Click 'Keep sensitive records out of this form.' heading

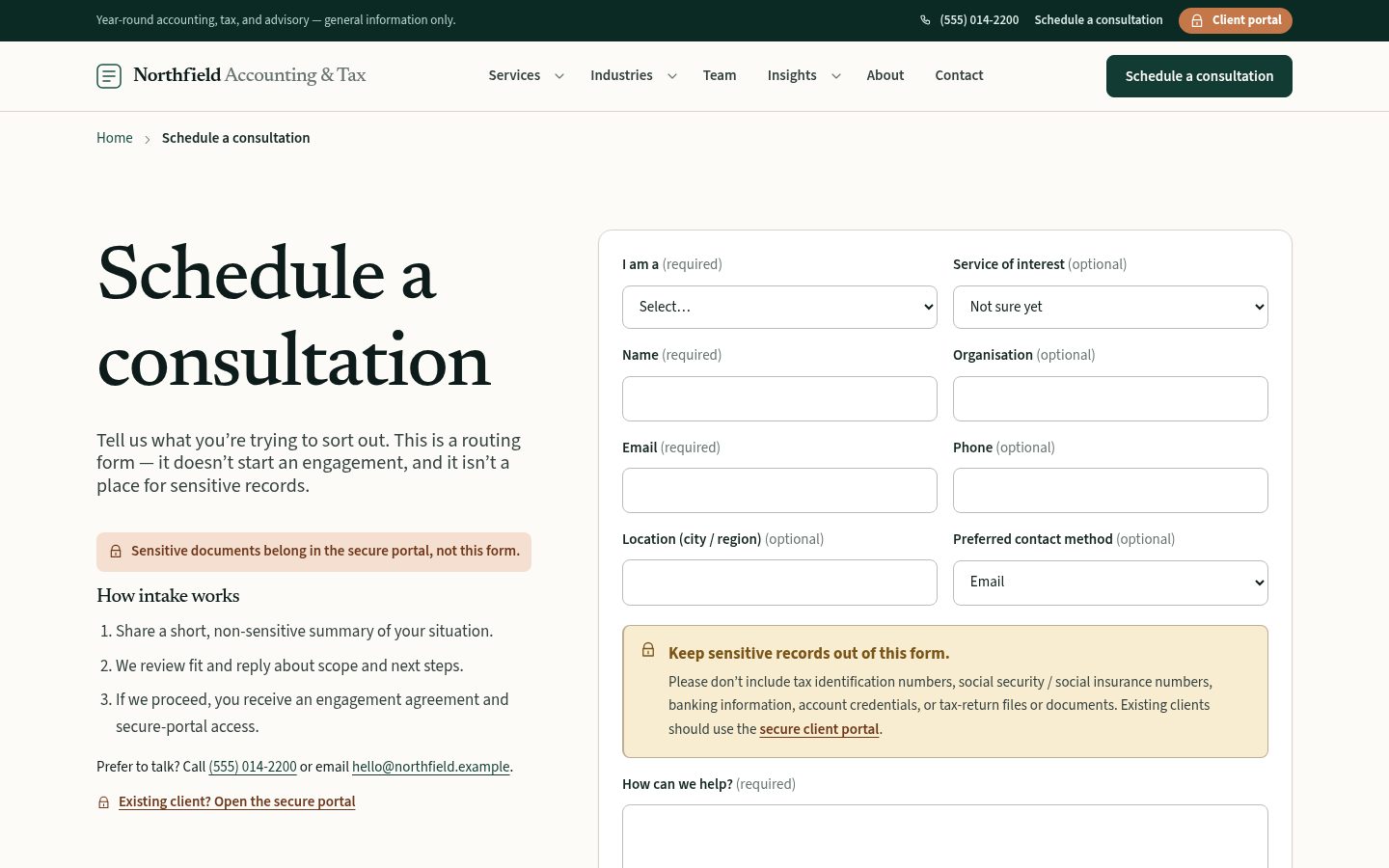809,653
